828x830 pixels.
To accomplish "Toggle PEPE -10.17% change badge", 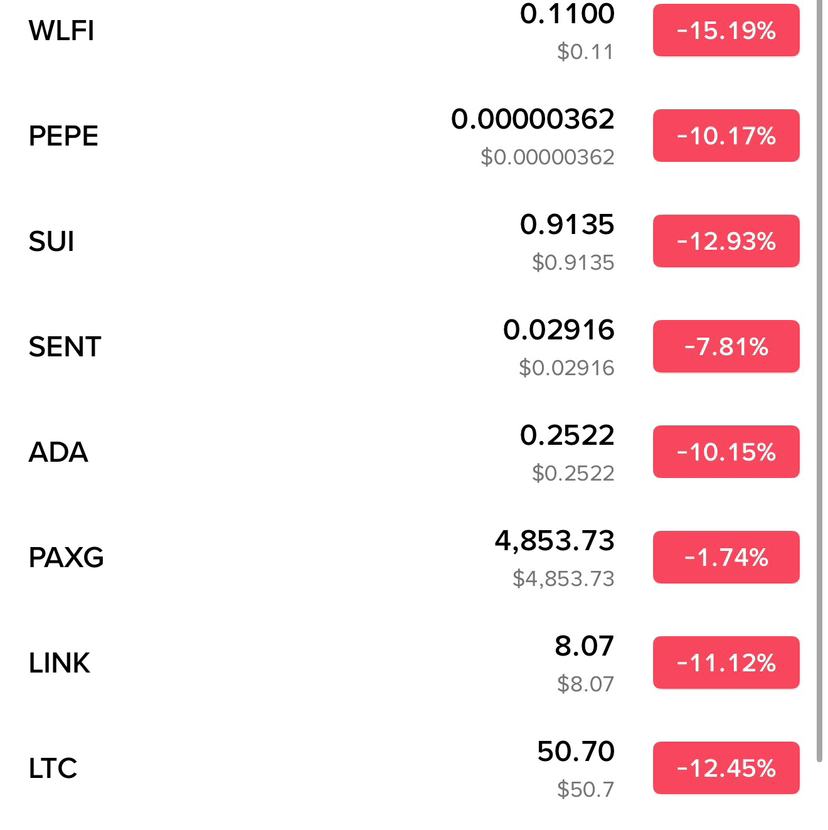I will coord(726,136).
